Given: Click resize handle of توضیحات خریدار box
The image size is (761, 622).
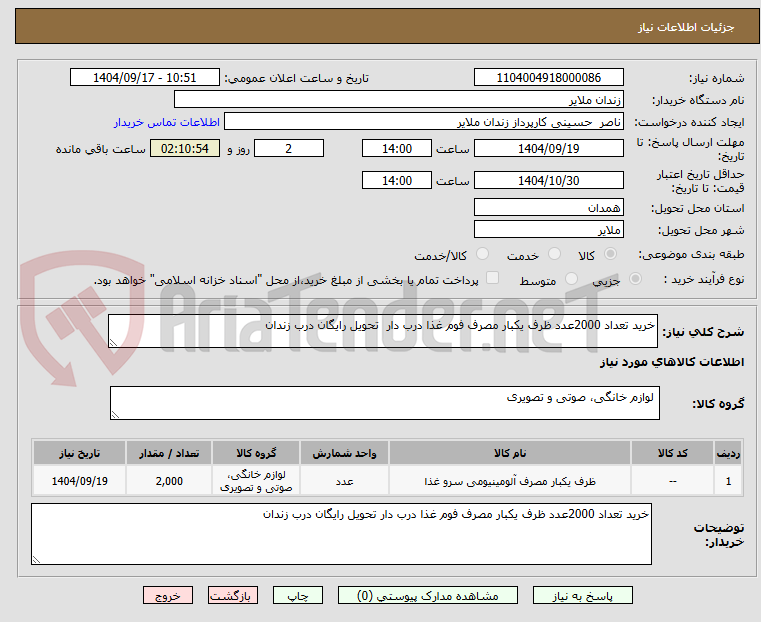Looking at the screenshot, I should [36, 560].
